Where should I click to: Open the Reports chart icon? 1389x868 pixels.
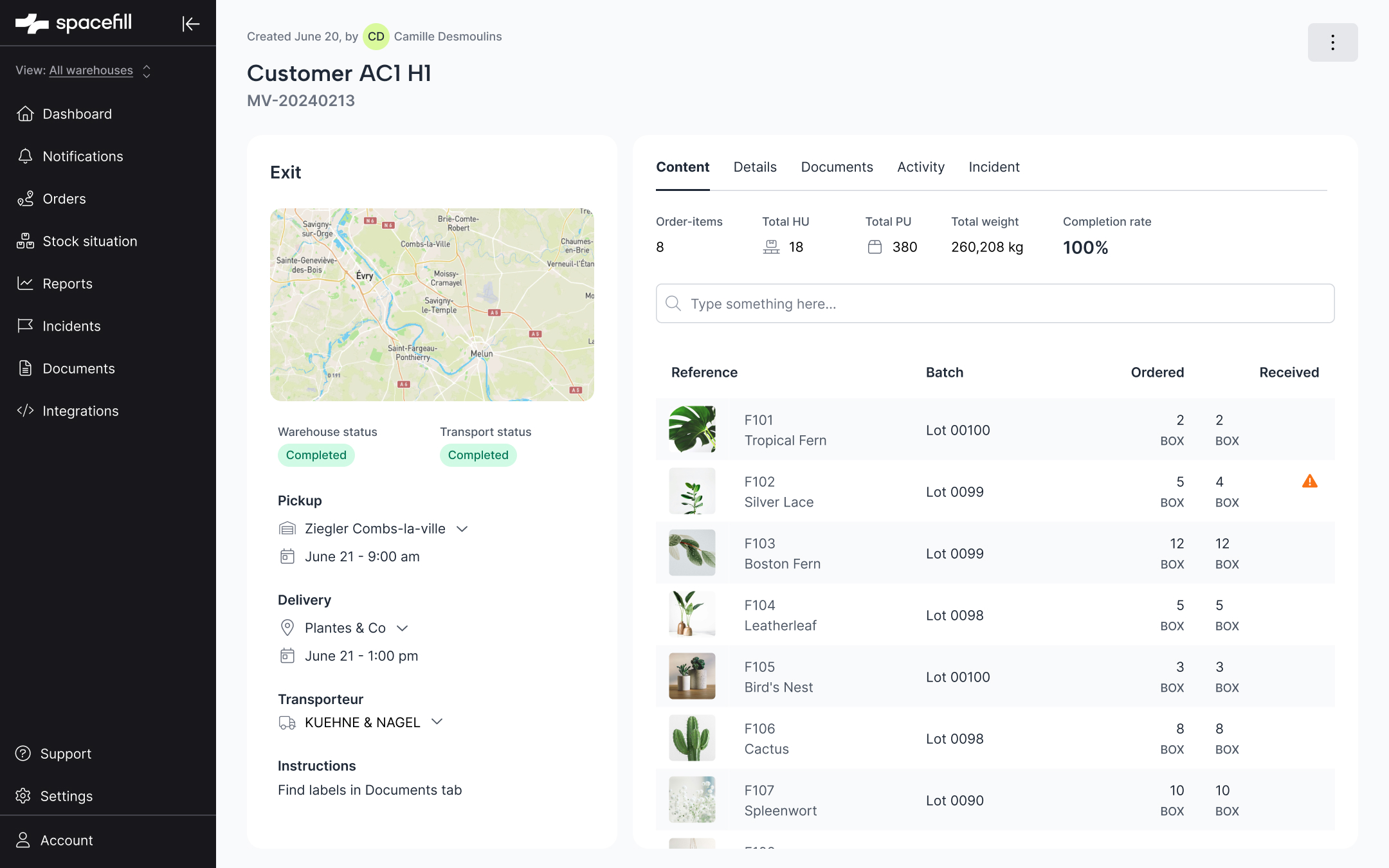[25, 284]
